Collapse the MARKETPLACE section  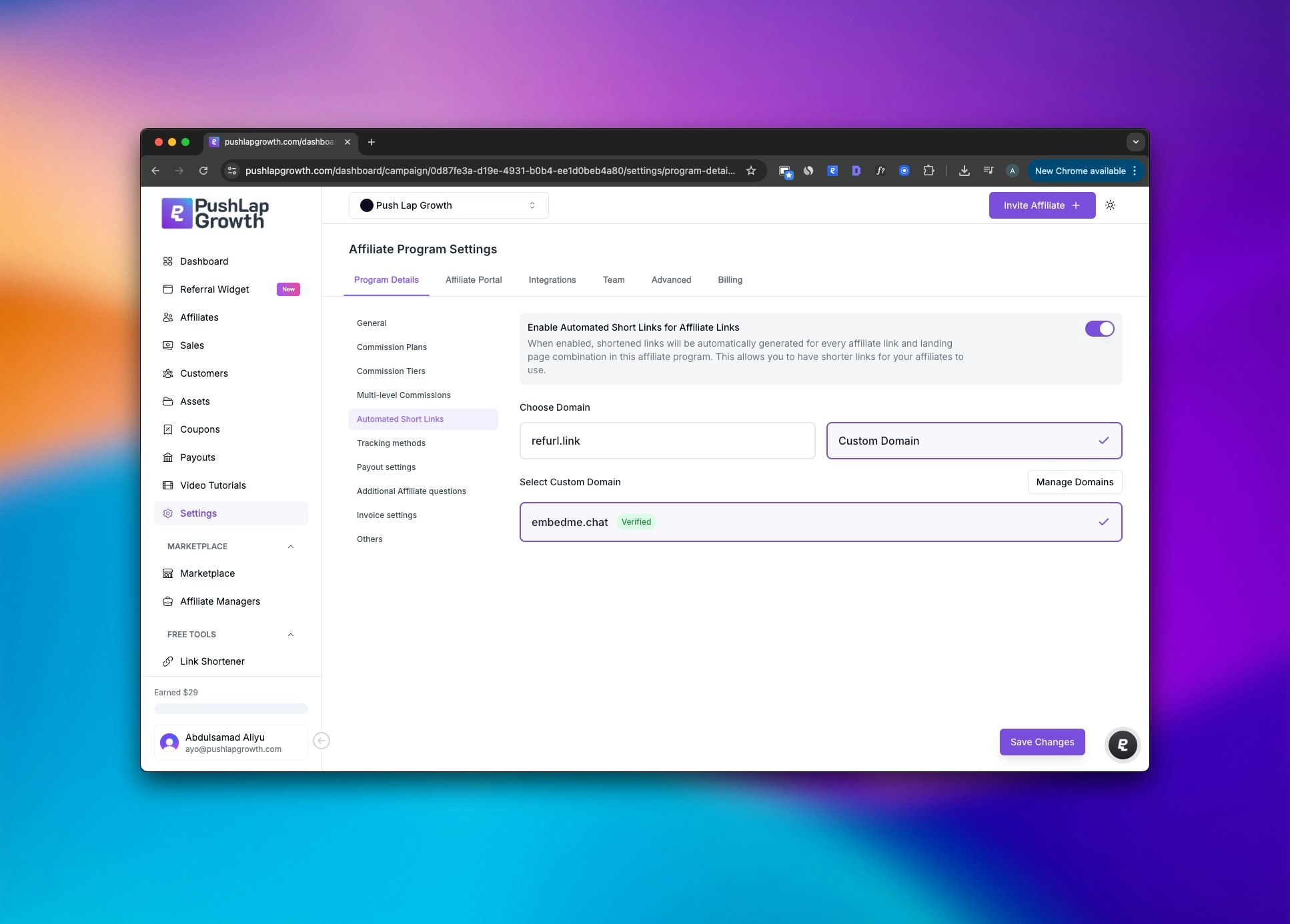pos(290,547)
